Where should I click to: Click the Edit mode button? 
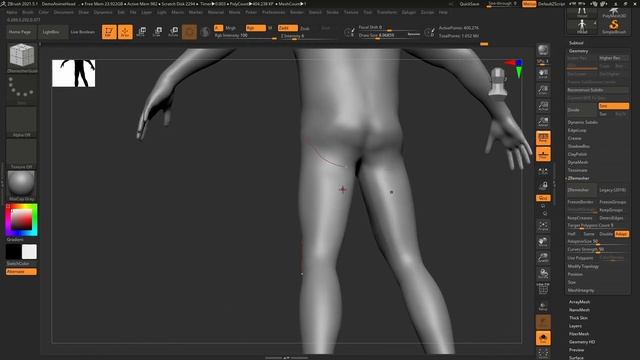click(x=109, y=32)
